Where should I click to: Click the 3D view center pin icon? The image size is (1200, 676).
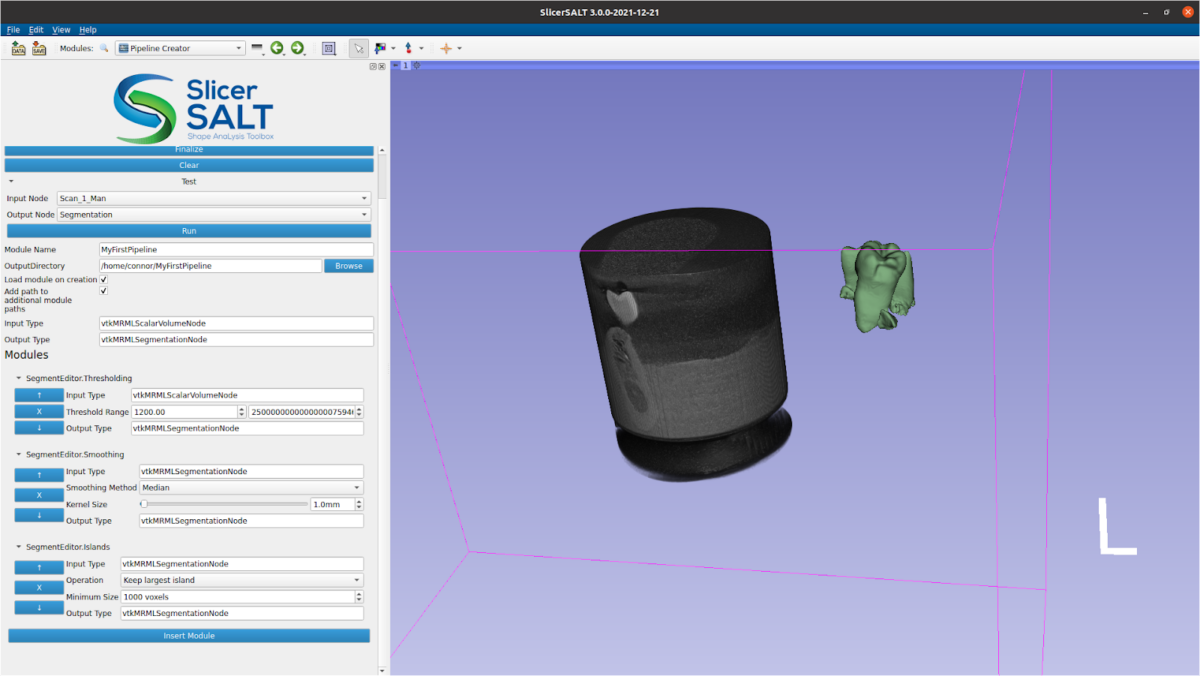click(417, 65)
